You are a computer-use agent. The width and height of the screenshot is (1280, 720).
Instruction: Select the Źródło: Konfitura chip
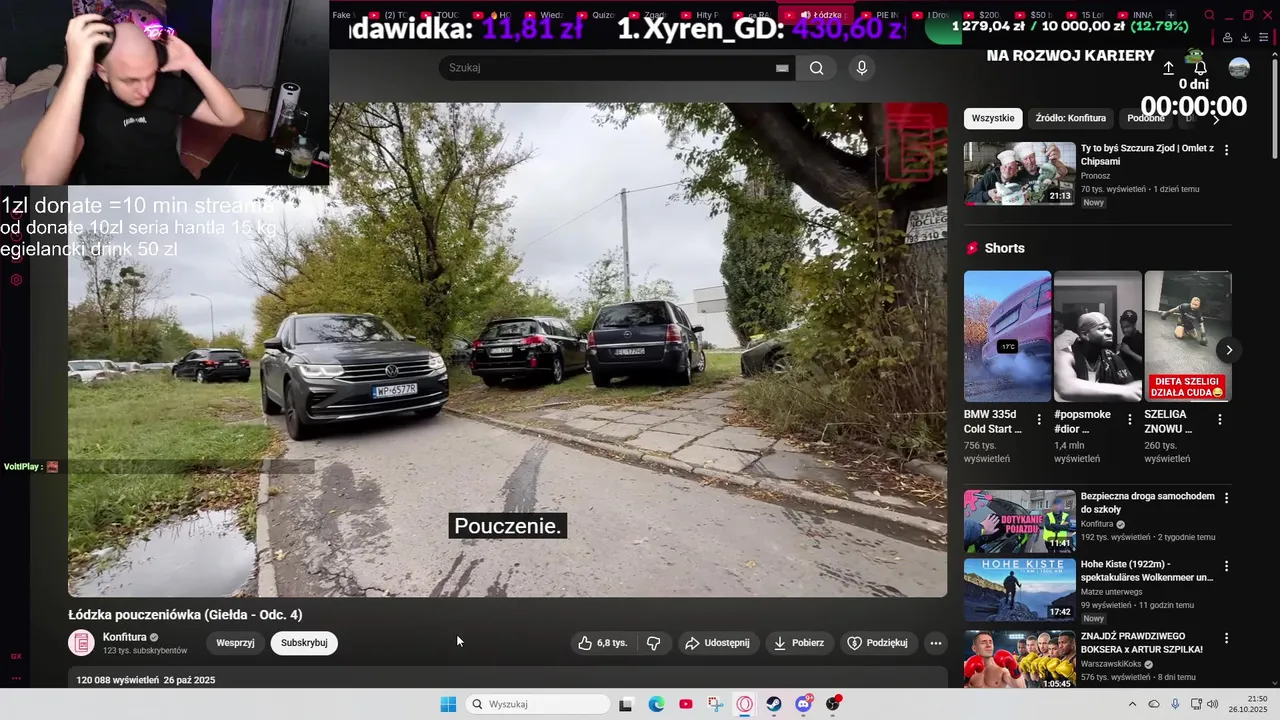[1071, 118]
